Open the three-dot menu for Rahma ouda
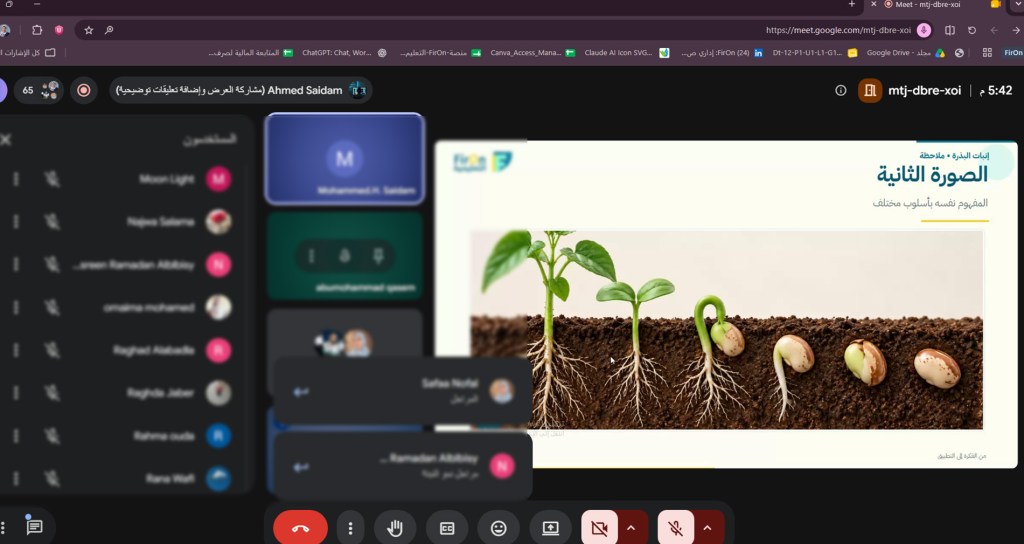The width and height of the screenshot is (1024, 544). coord(16,436)
